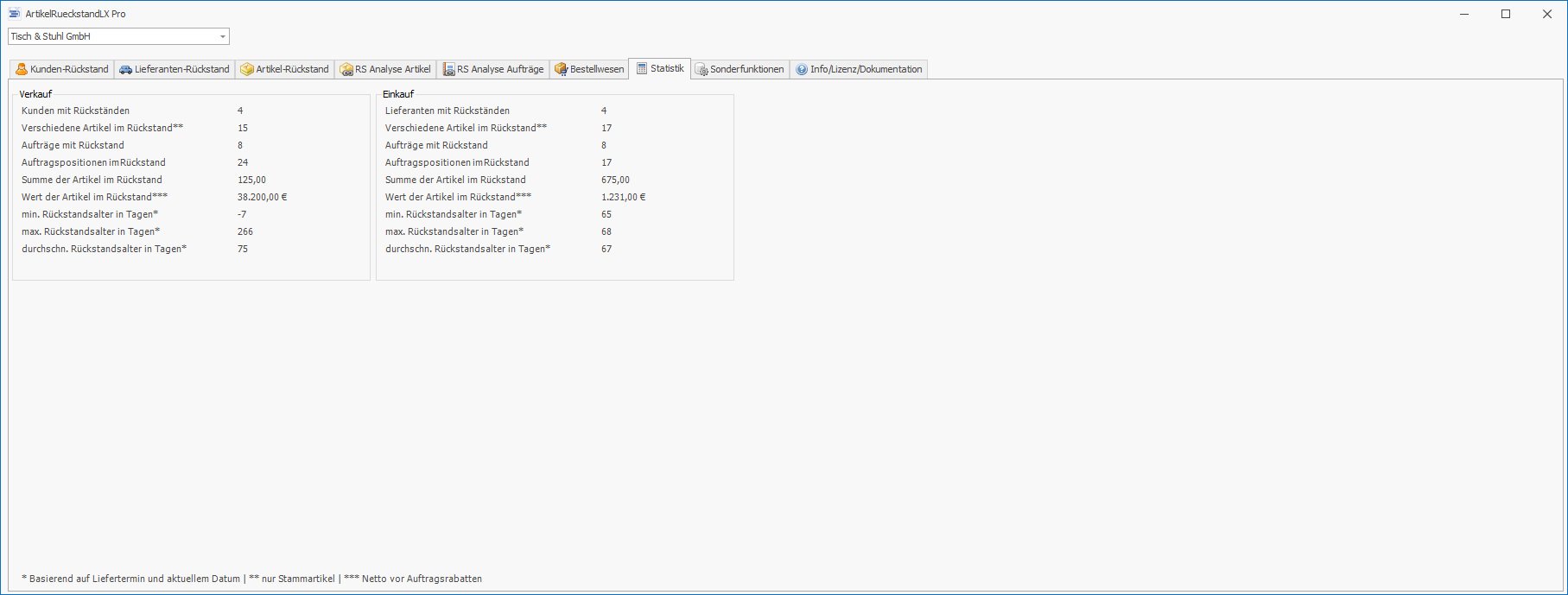This screenshot has height=595, width=1568.
Task: Click the Info/Lizenz/Dokumentation help icon
Action: 802,69
